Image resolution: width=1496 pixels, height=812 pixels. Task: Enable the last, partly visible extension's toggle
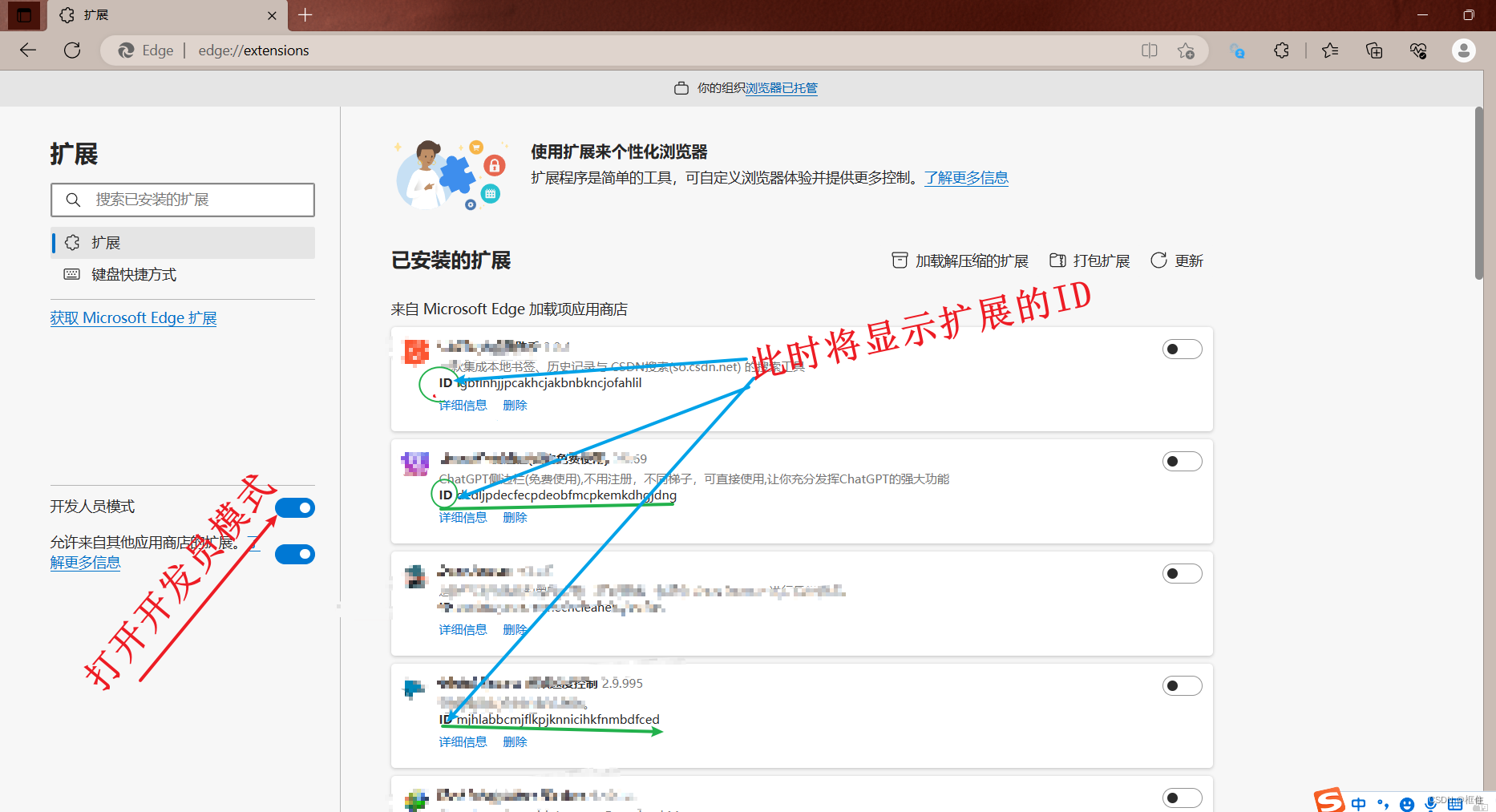coord(1183,798)
